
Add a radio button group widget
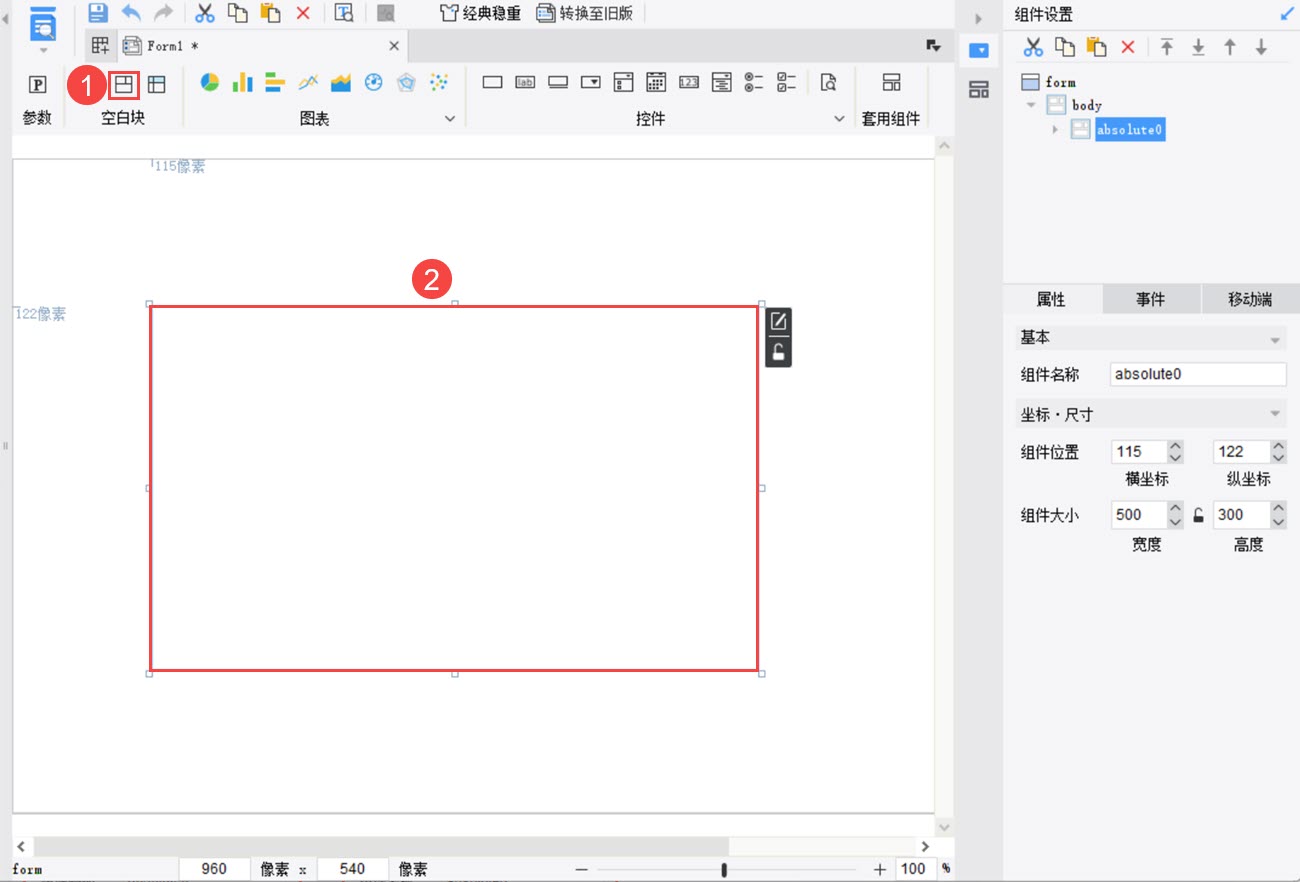click(x=754, y=83)
